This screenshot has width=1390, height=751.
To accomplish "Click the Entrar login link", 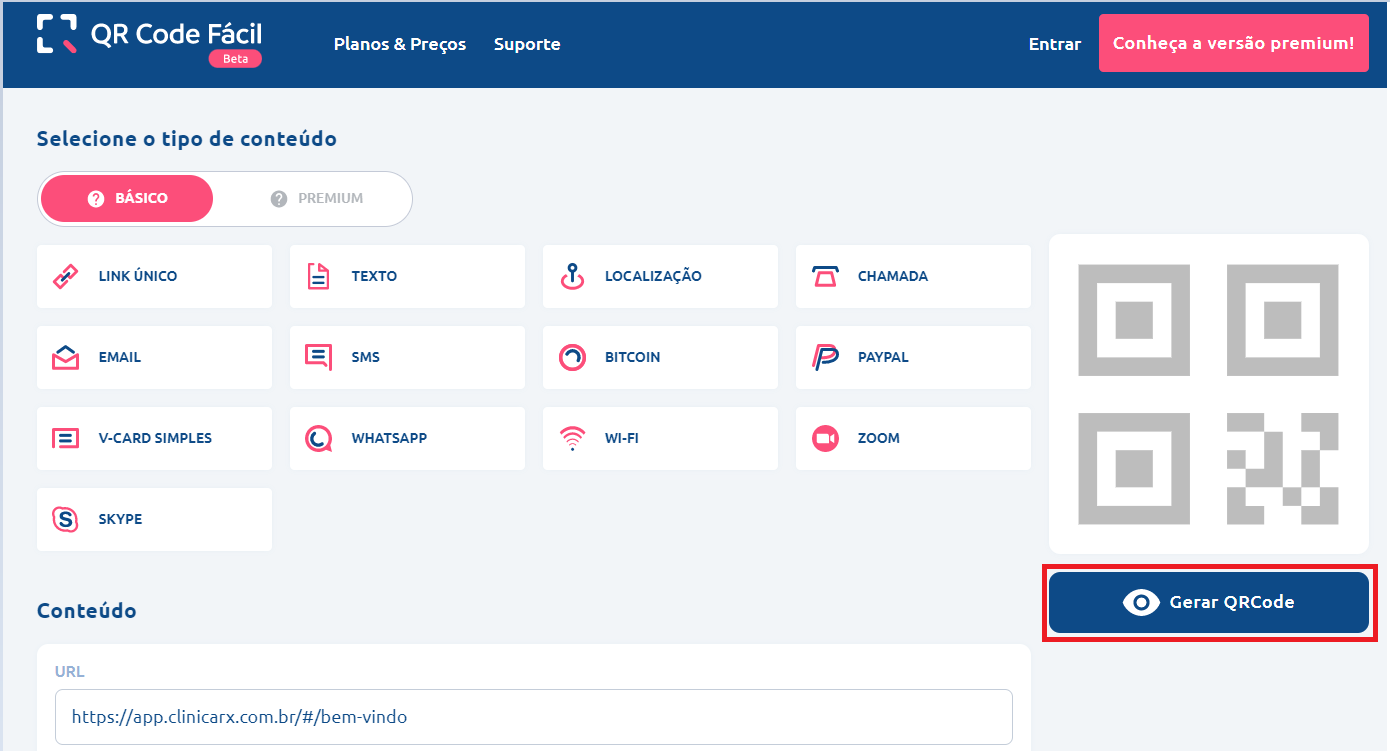I will [1054, 44].
